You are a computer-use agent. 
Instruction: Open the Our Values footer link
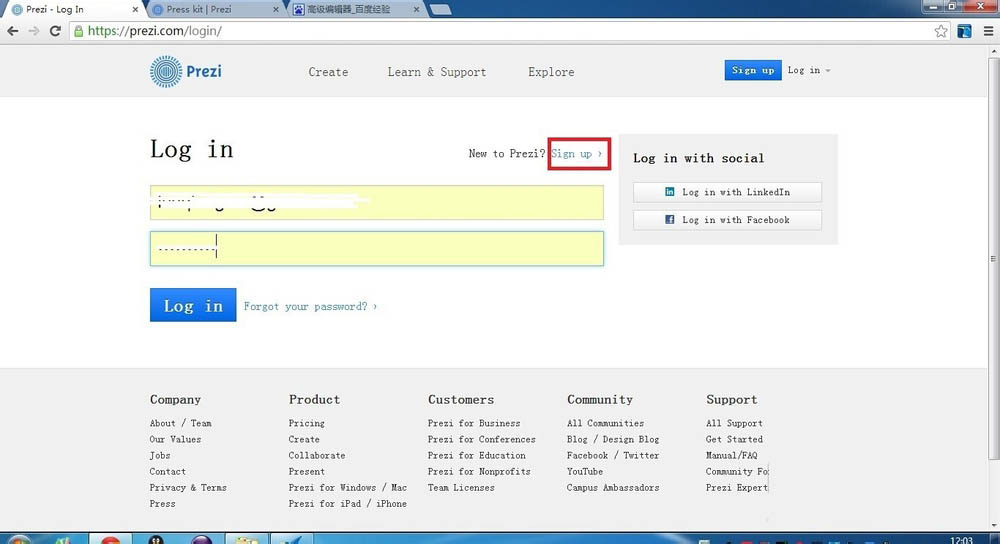175,439
